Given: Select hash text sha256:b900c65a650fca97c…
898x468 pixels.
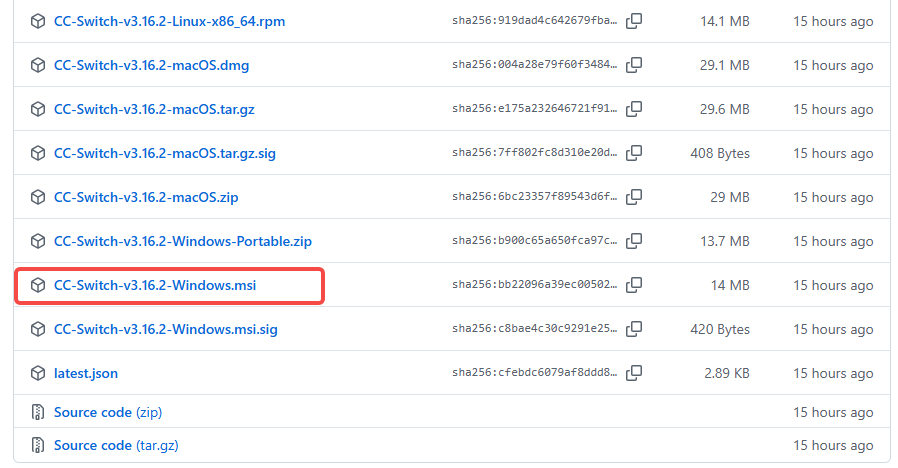Looking at the screenshot, I should click(x=534, y=241).
